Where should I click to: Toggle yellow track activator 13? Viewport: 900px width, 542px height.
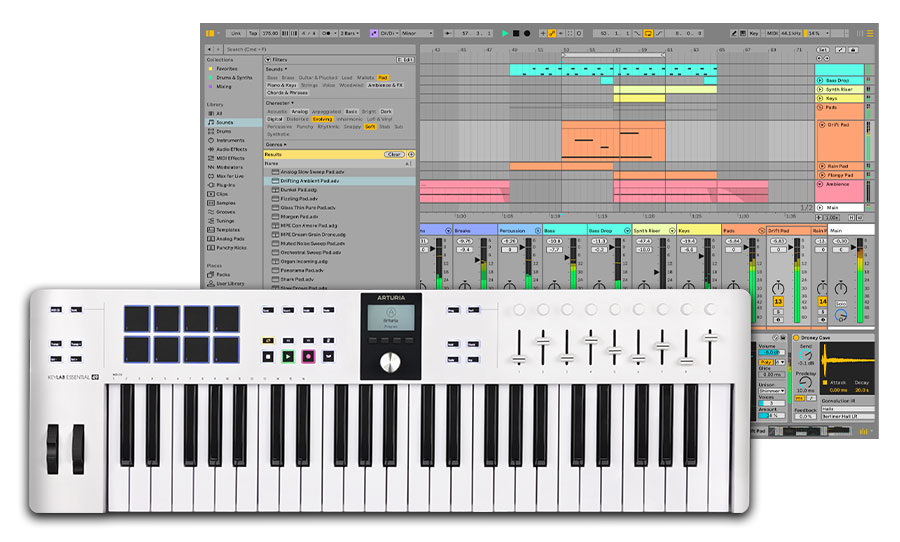(x=778, y=301)
